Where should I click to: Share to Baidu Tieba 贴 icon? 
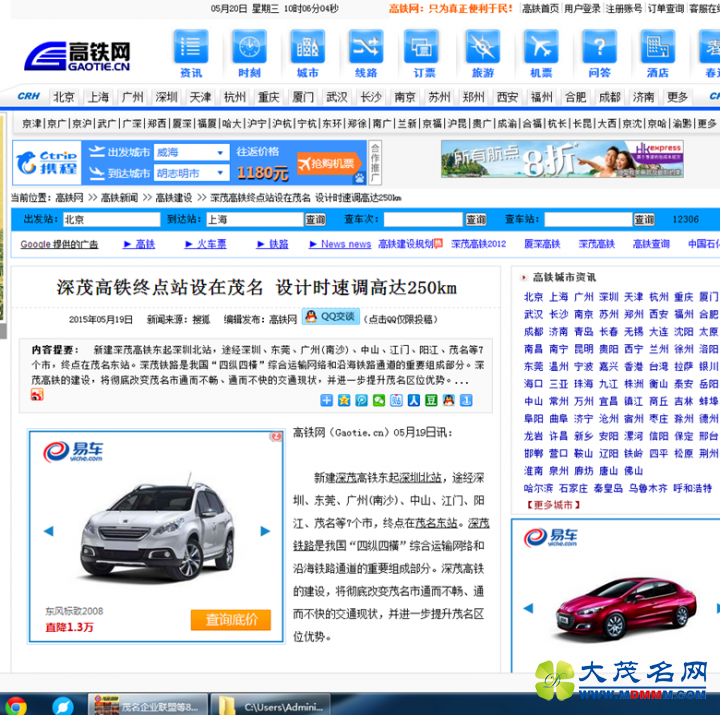[396, 400]
